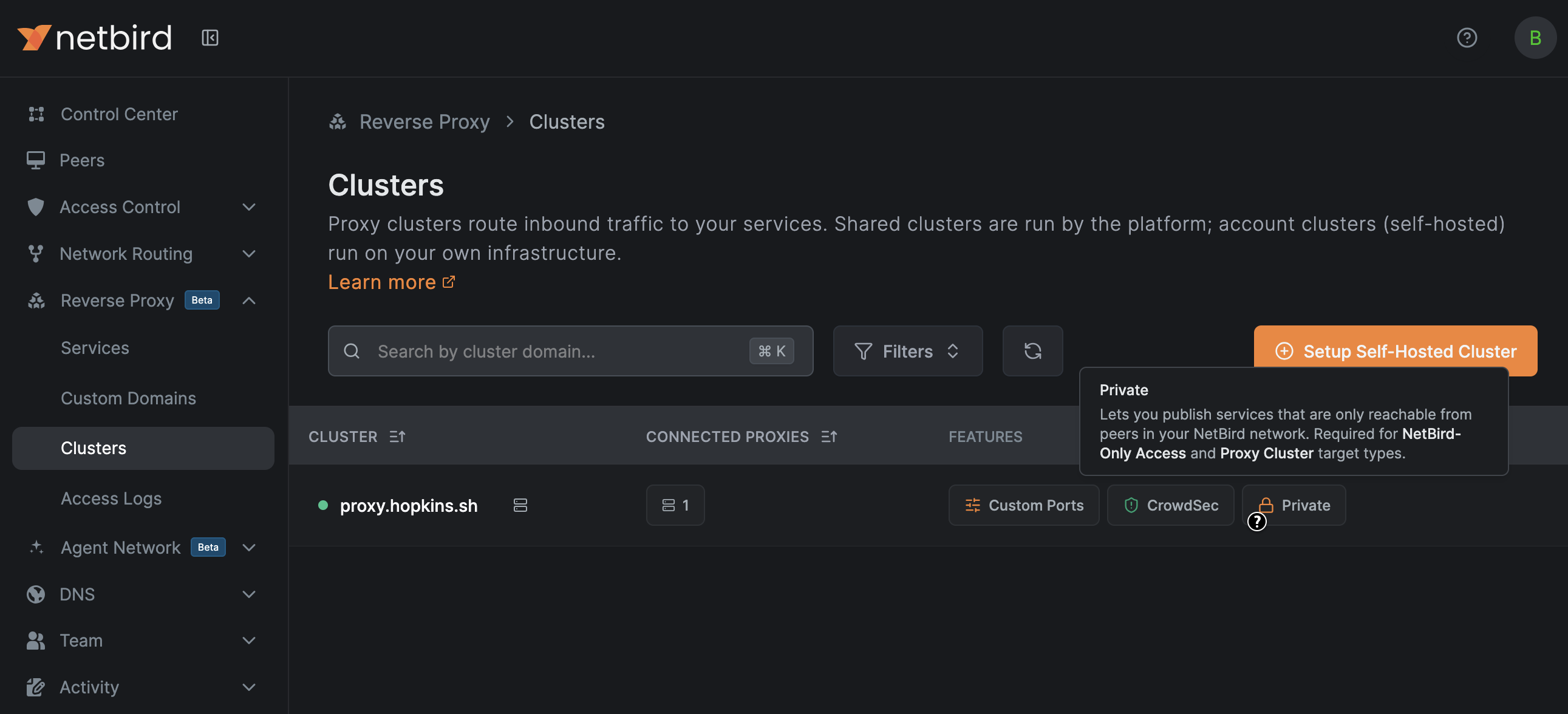
Task: Go to Reverse Proxy breadcrumb link
Action: pos(424,122)
